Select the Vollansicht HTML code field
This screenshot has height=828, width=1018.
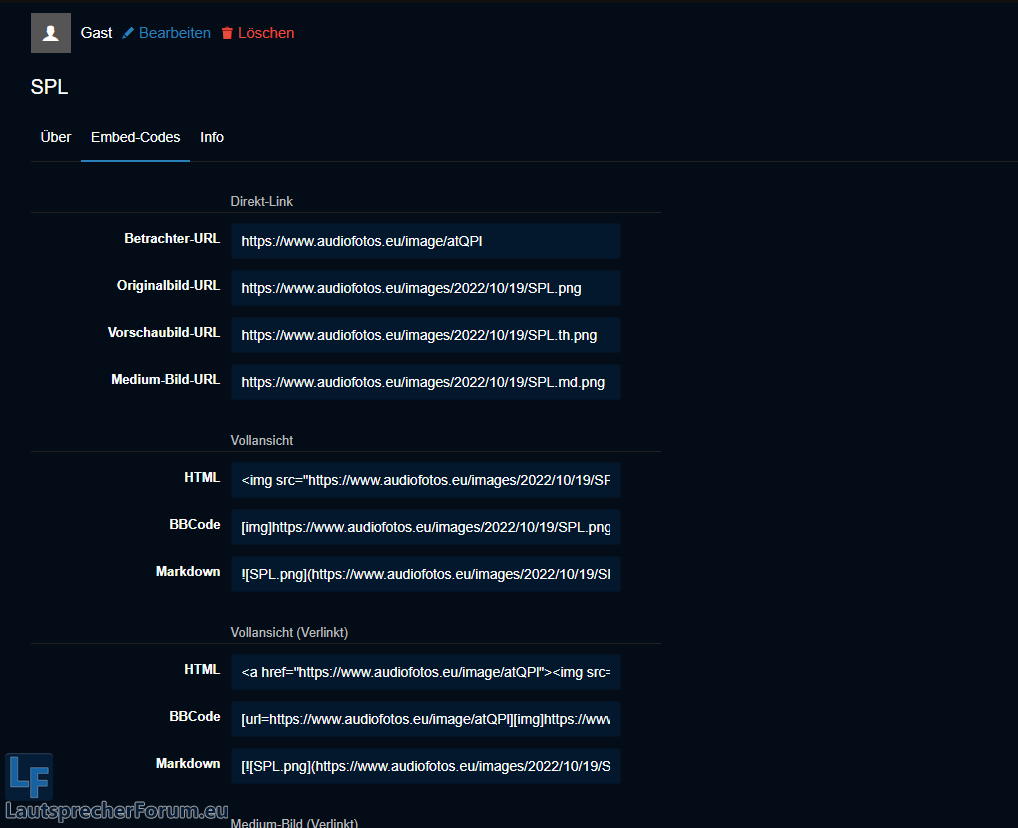tap(425, 480)
